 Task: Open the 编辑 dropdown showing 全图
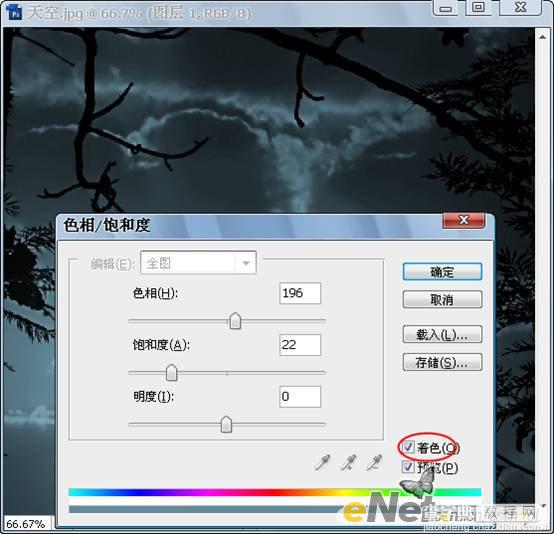(x=198, y=263)
